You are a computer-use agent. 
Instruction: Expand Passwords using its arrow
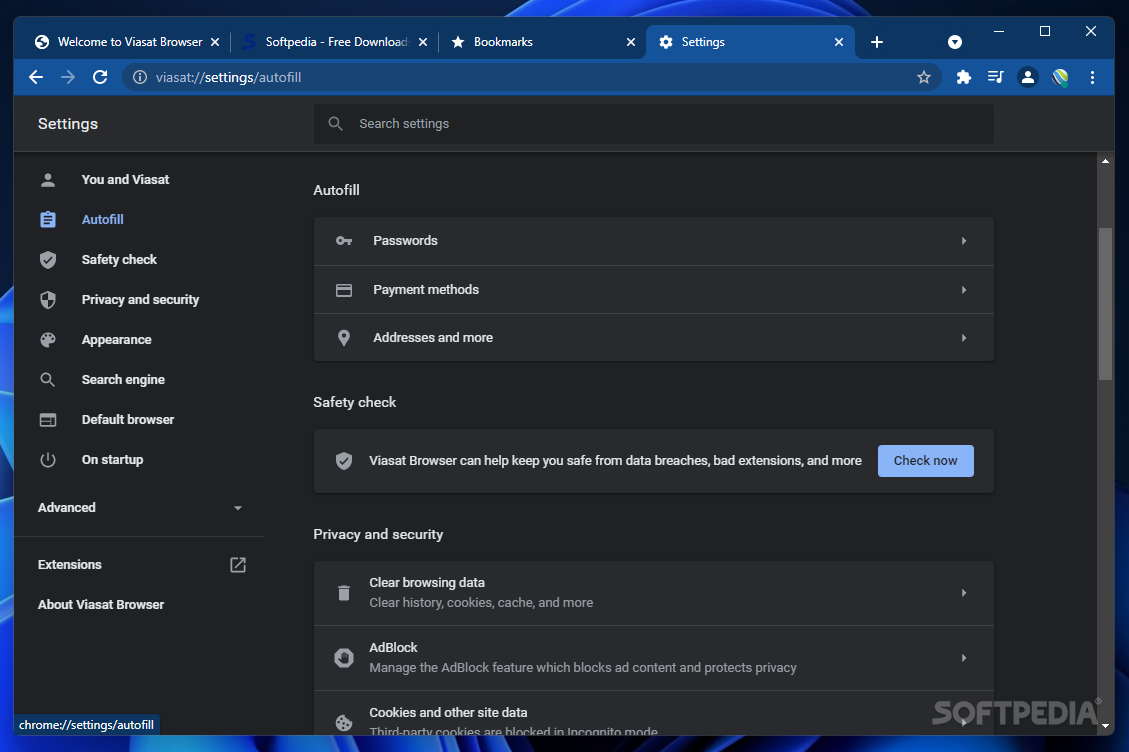(x=963, y=241)
